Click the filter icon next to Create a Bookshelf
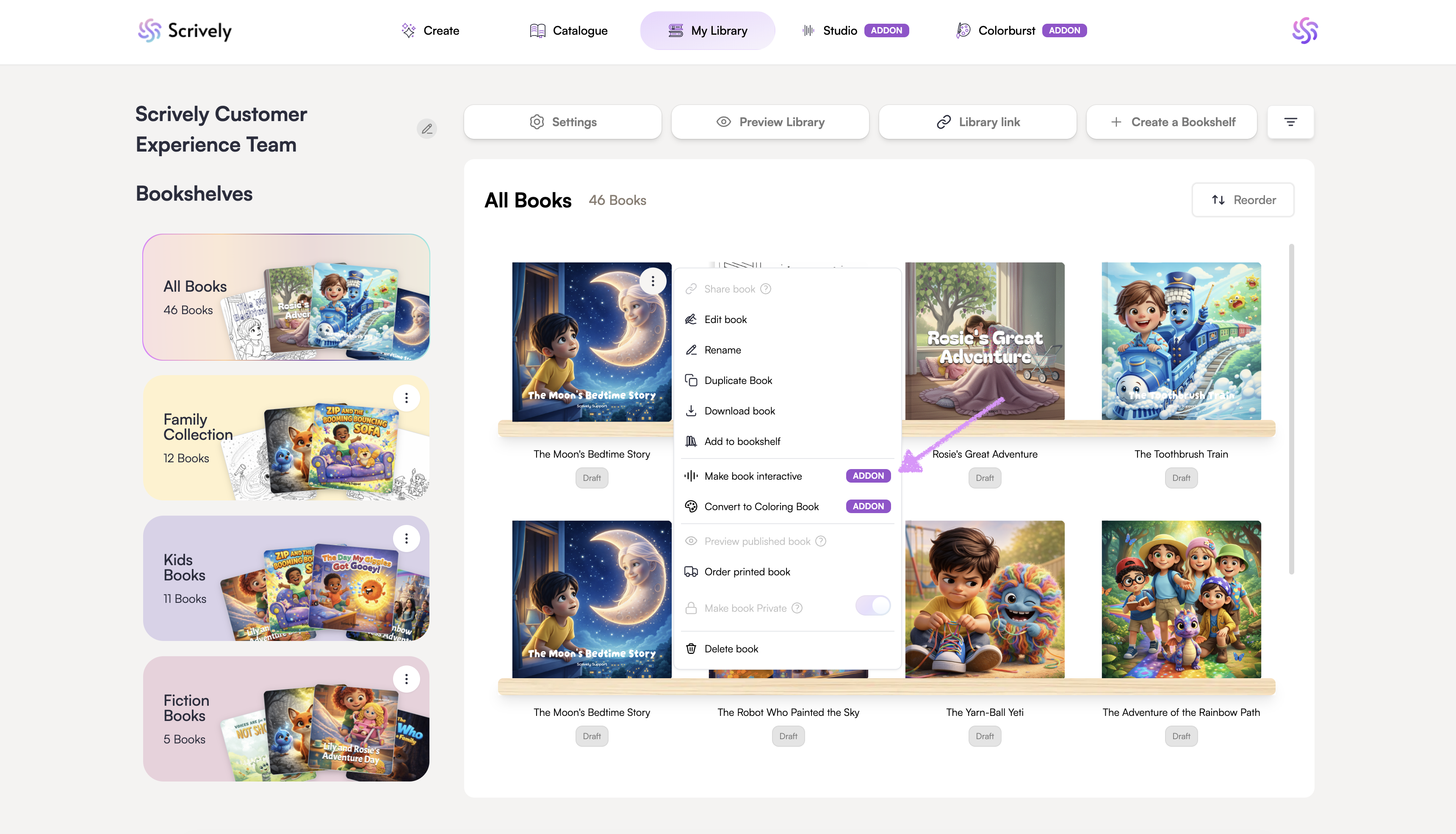This screenshot has height=834, width=1456. coord(1290,122)
